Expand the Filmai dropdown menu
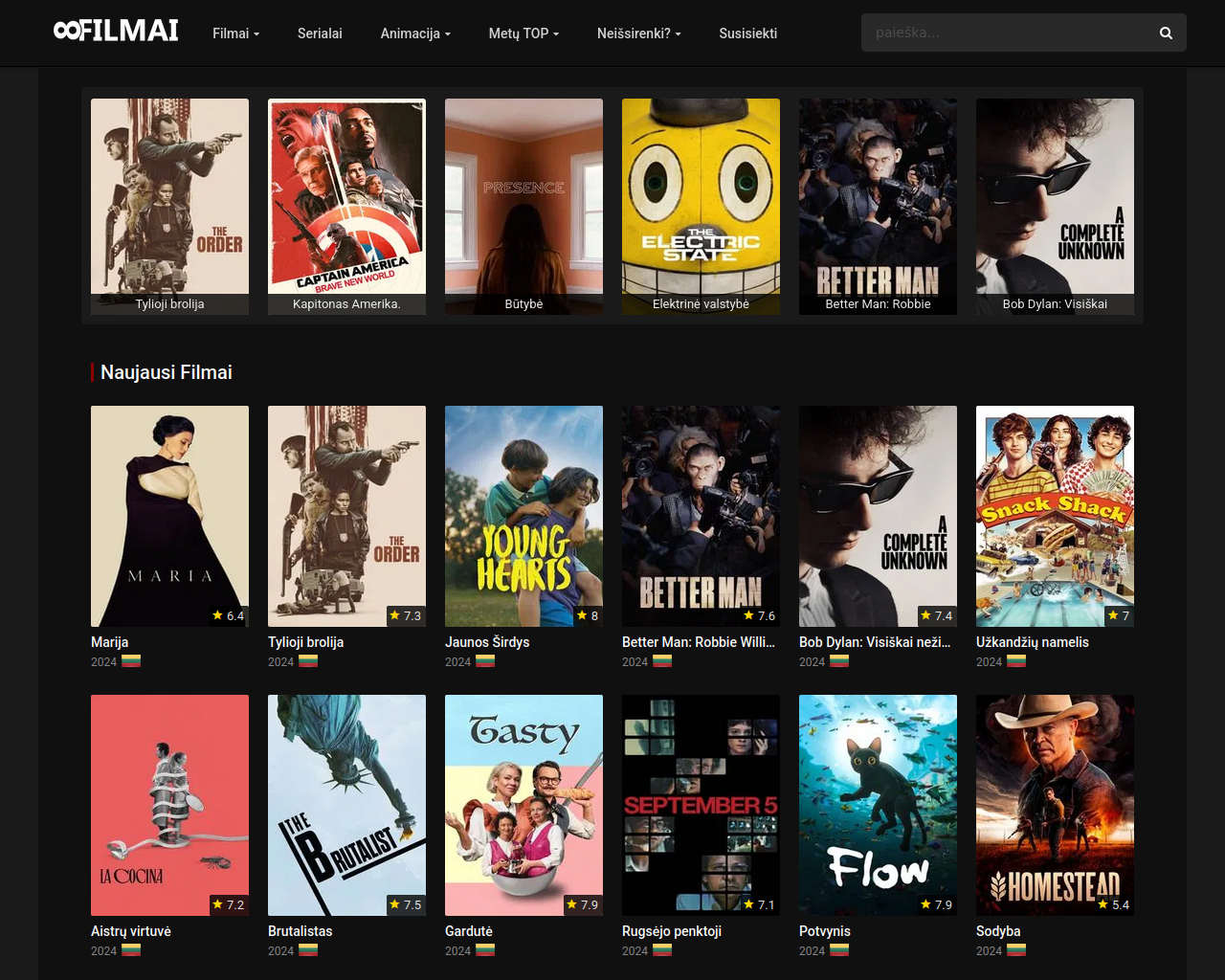Image resolution: width=1225 pixels, height=980 pixels. click(x=235, y=33)
